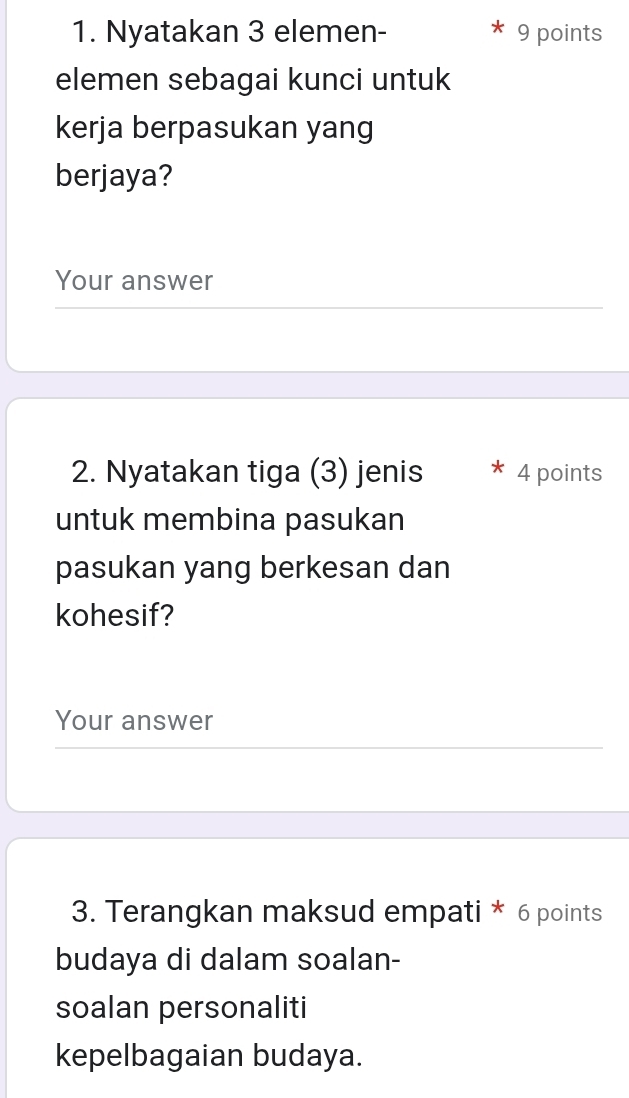Click the 6 points label on question 3

(558, 912)
